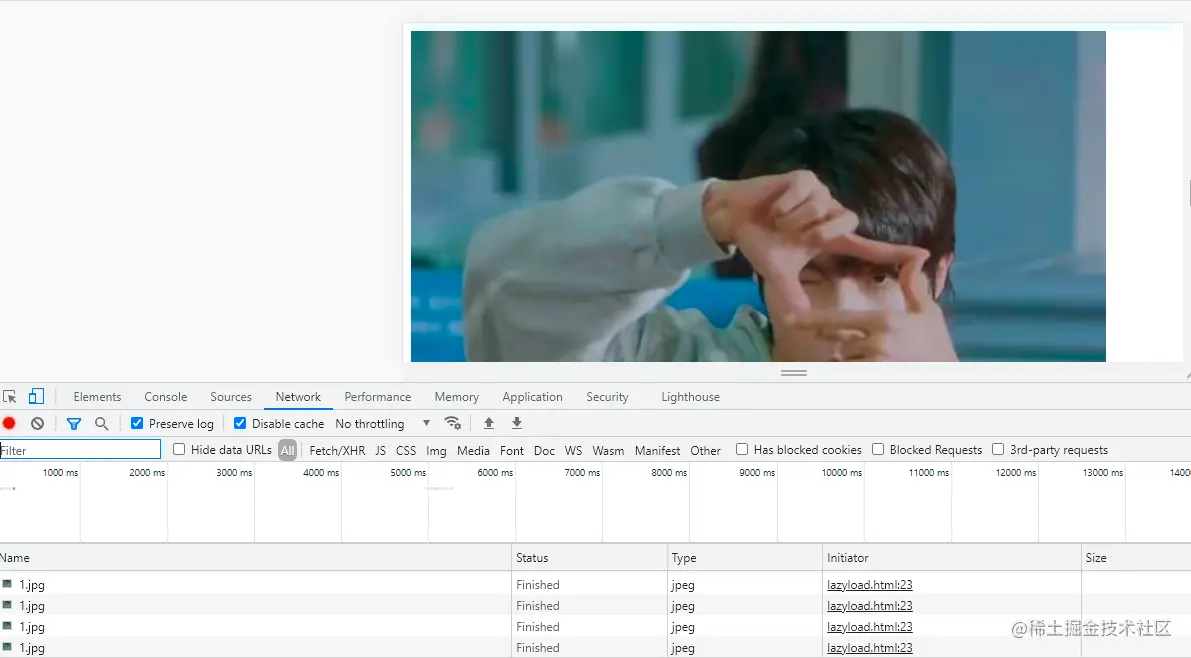Screen dimensions: 1191x658
Task: Check the 3rd-party requests option
Action: (998, 449)
